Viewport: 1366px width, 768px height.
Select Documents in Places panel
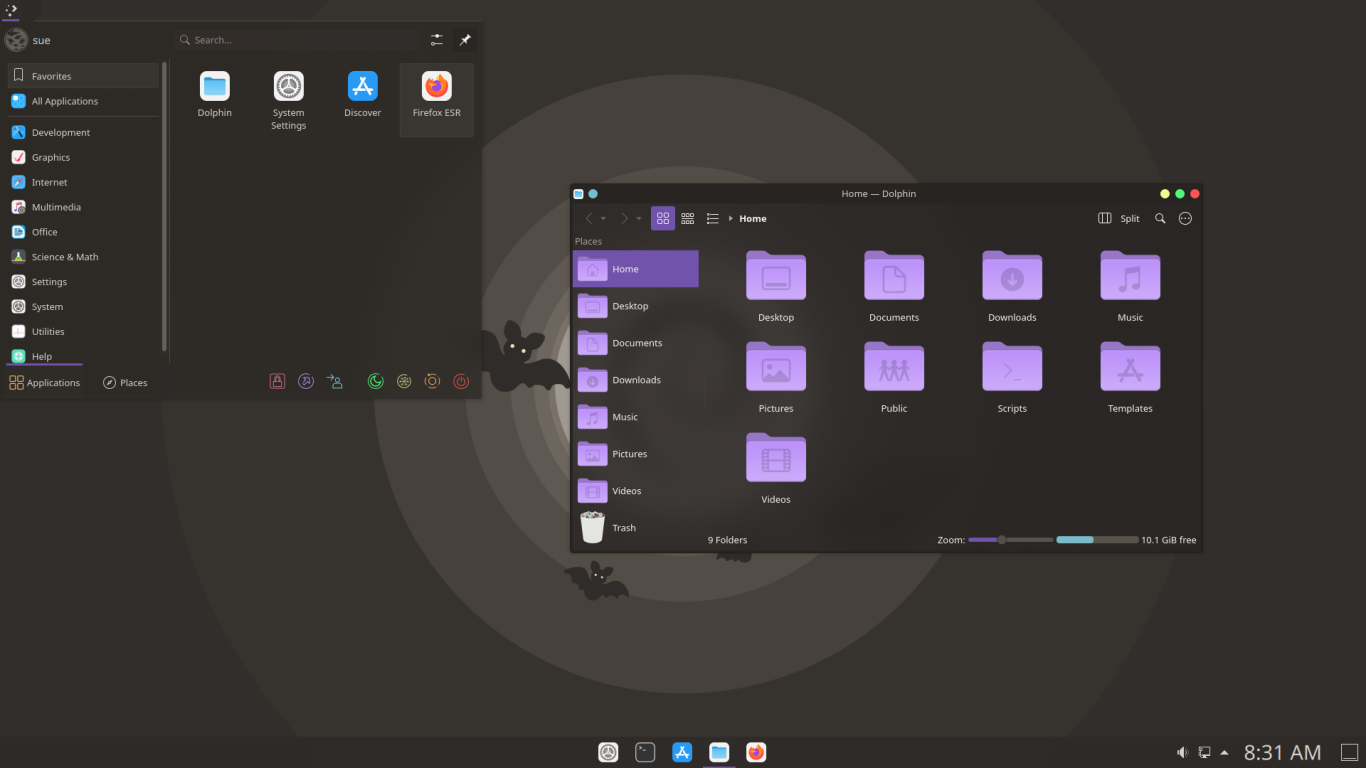(x=635, y=343)
